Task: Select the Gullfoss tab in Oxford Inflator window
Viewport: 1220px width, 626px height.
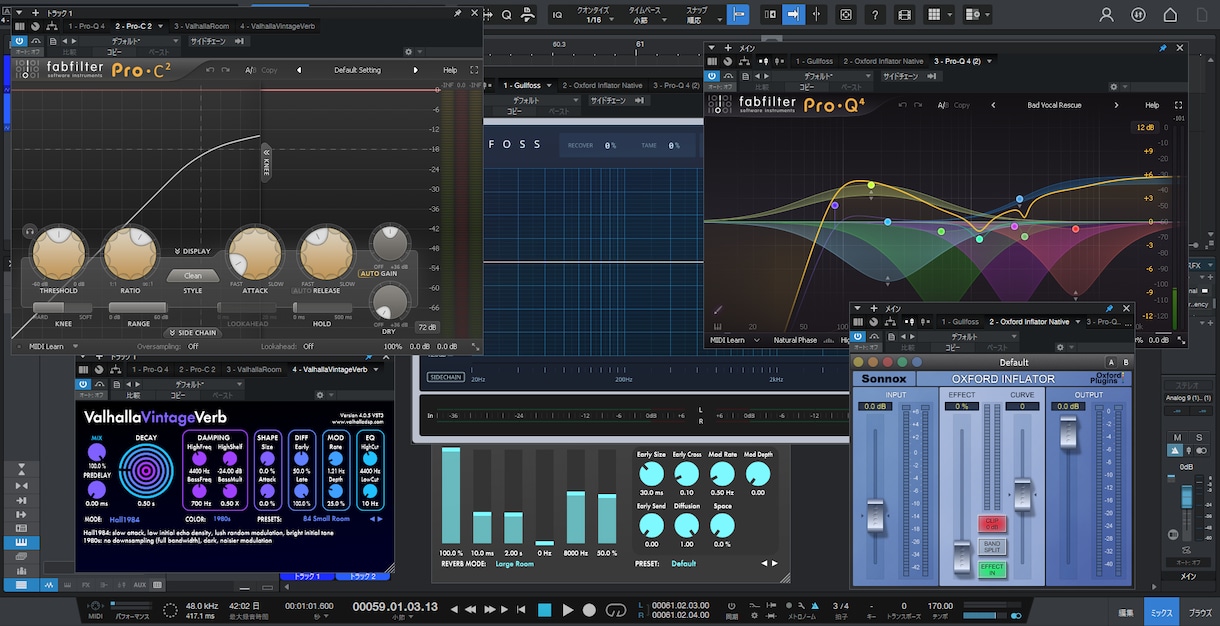Action: coord(959,322)
